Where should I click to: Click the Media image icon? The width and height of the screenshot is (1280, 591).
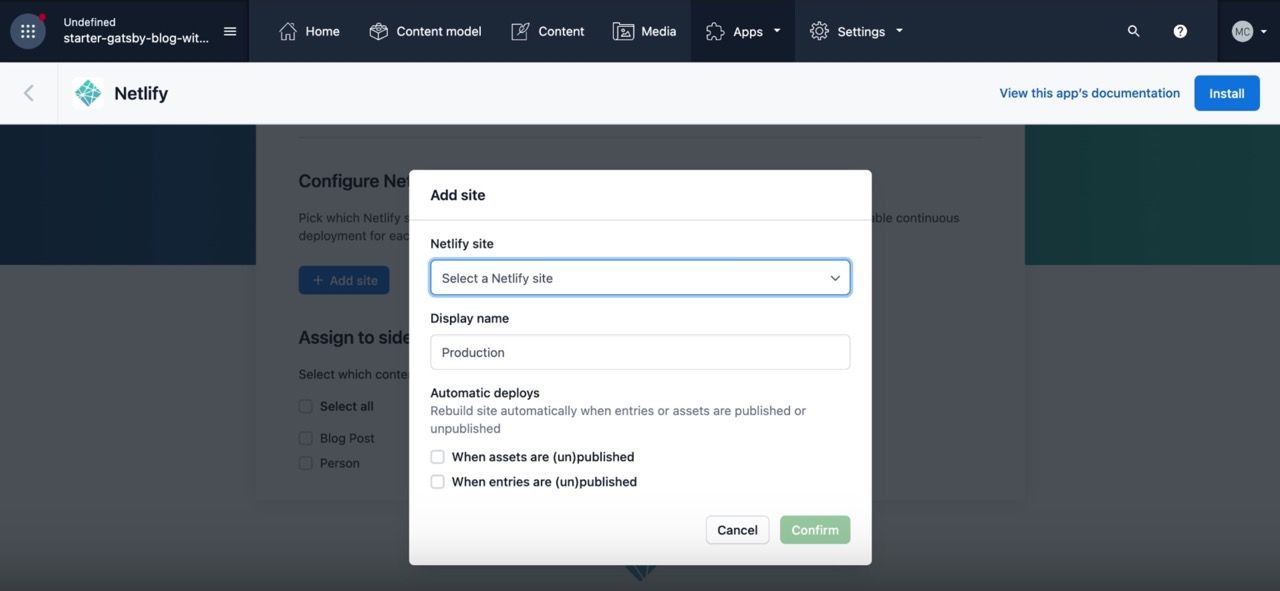(x=623, y=31)
